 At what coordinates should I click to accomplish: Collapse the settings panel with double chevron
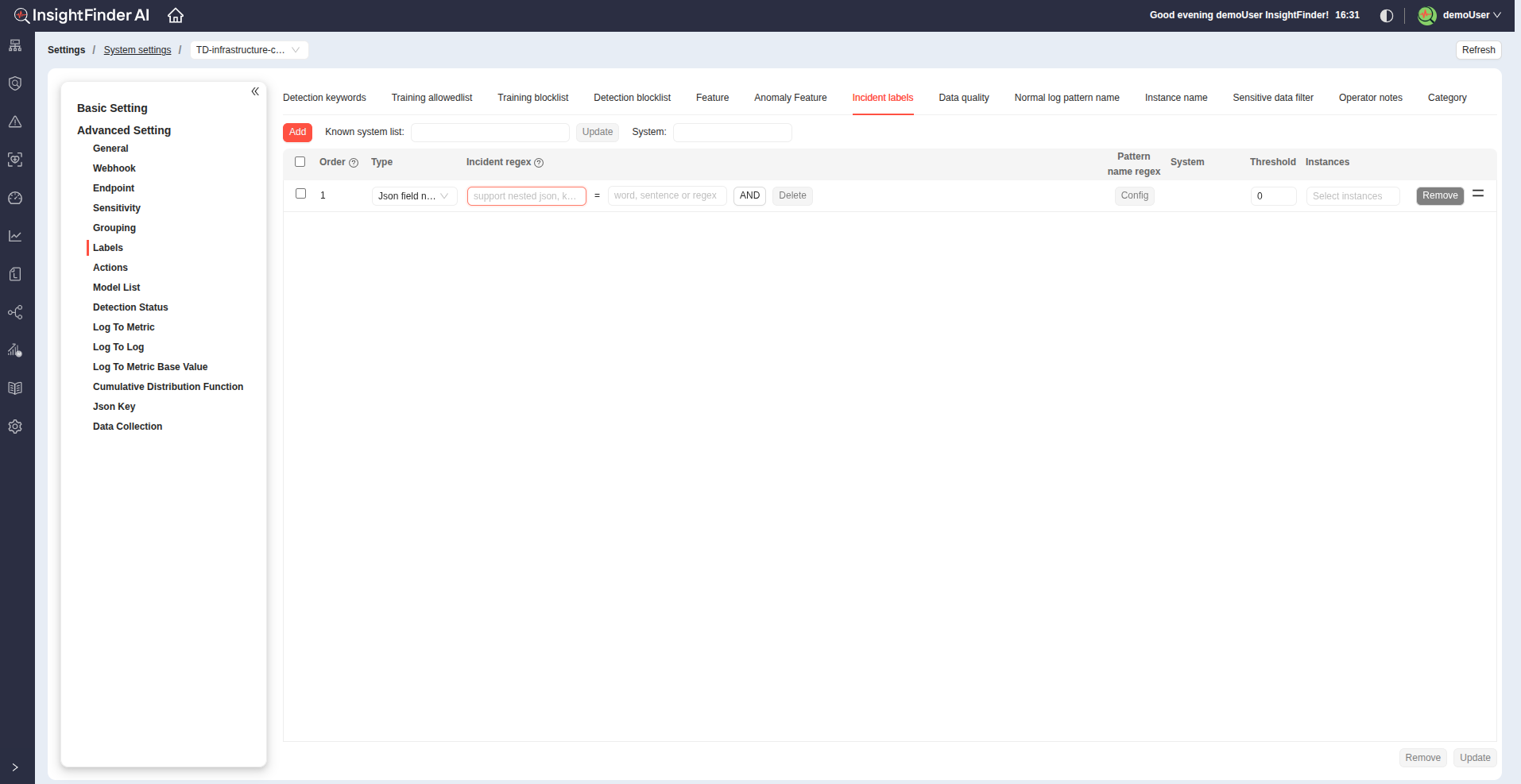255,91
